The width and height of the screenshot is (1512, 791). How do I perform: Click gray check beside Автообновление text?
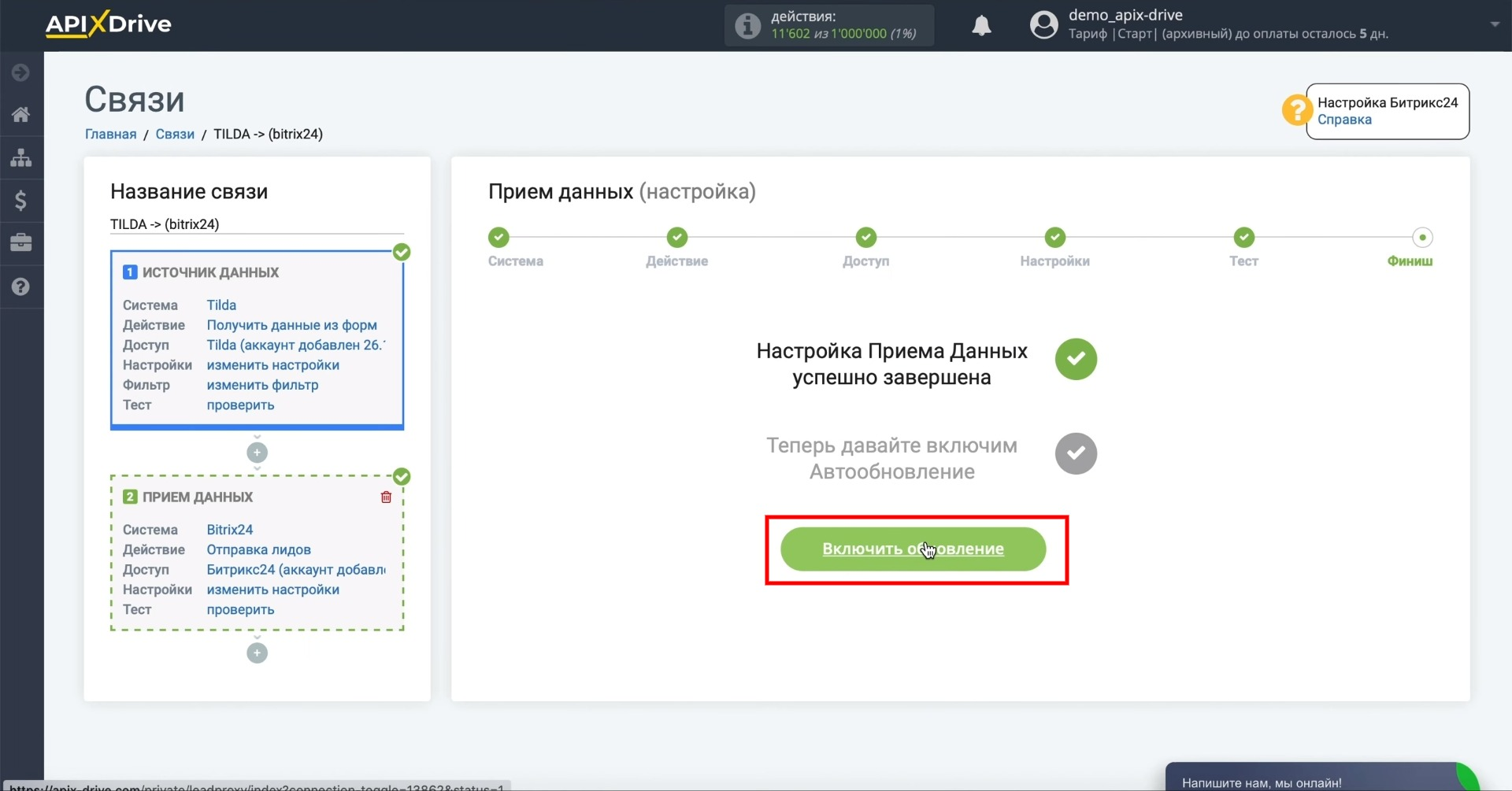pyautogui.click(x=1076, y=453)
